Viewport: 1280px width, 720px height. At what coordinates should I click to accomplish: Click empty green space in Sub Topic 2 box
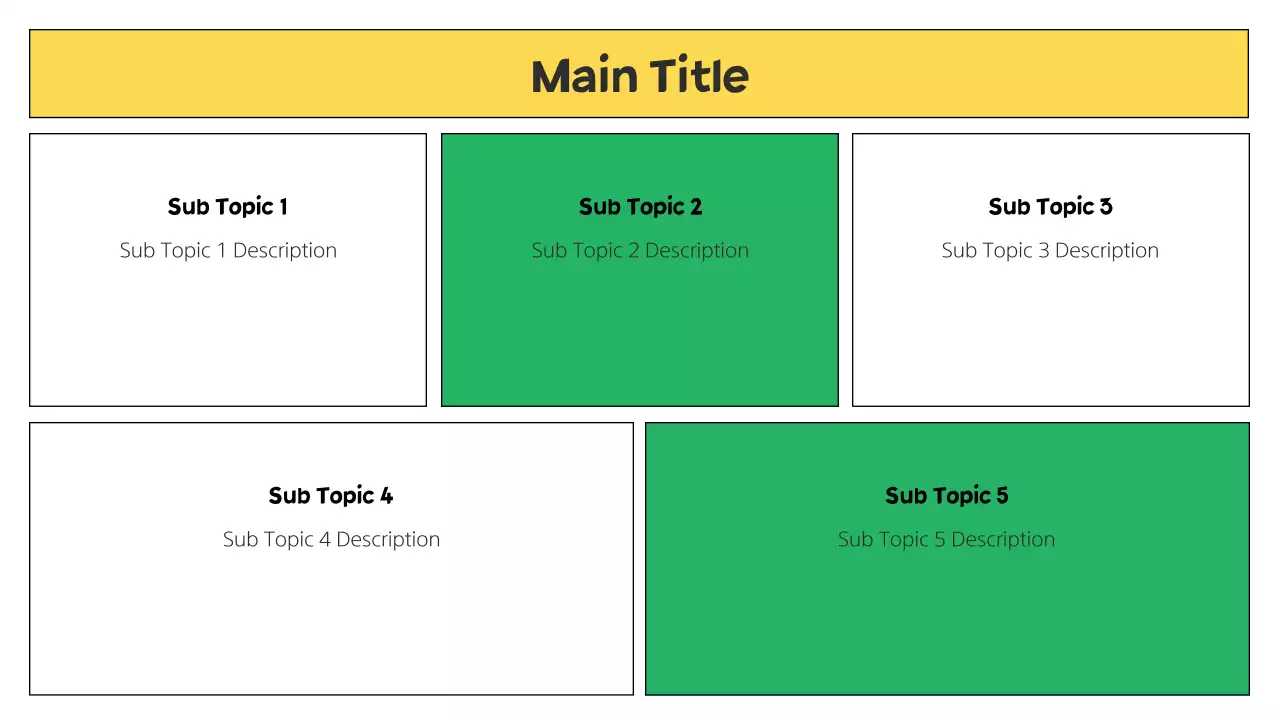coord(640,340)
